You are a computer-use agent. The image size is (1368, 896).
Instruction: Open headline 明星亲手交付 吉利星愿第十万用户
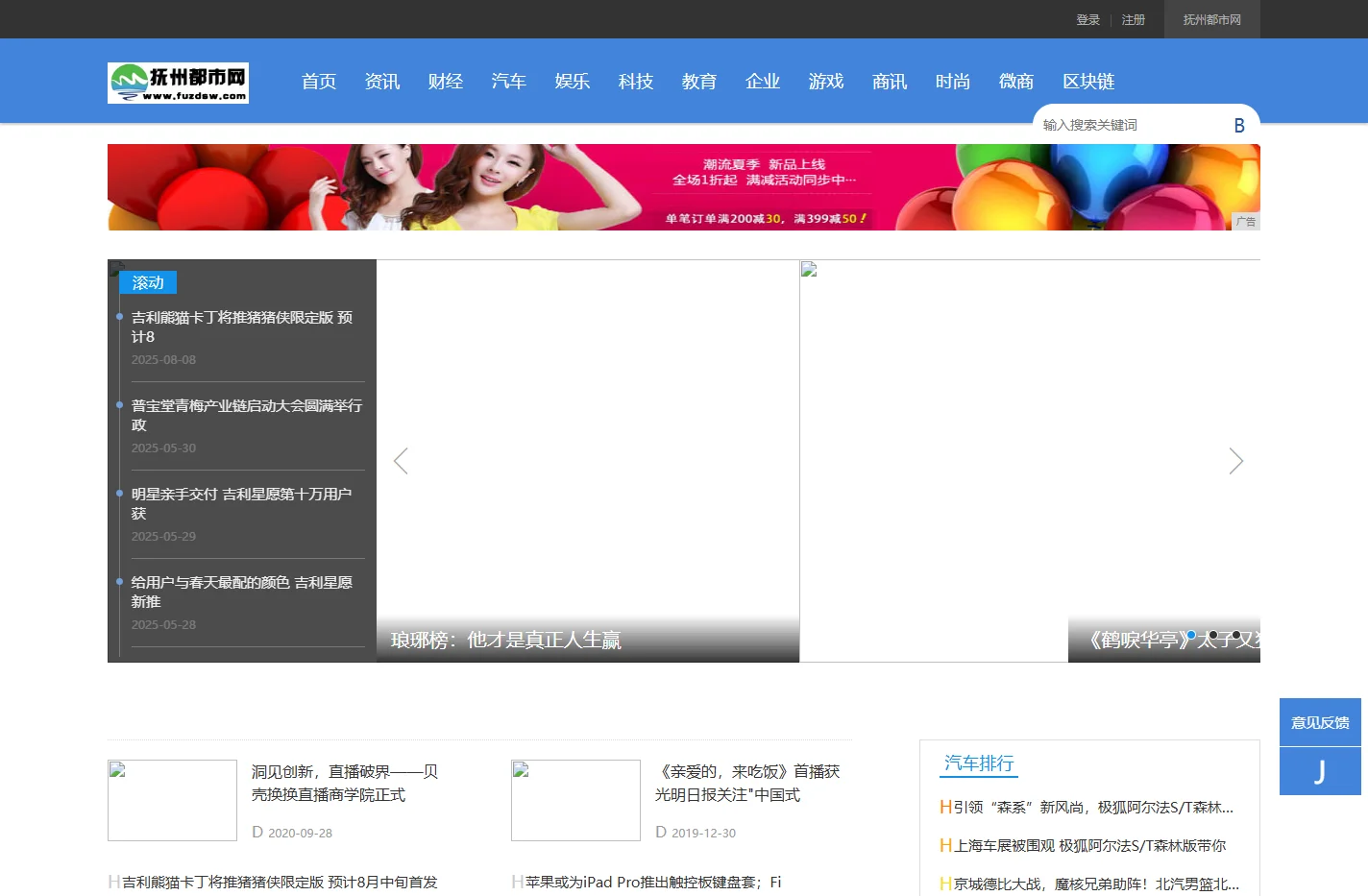pos(242,503)
